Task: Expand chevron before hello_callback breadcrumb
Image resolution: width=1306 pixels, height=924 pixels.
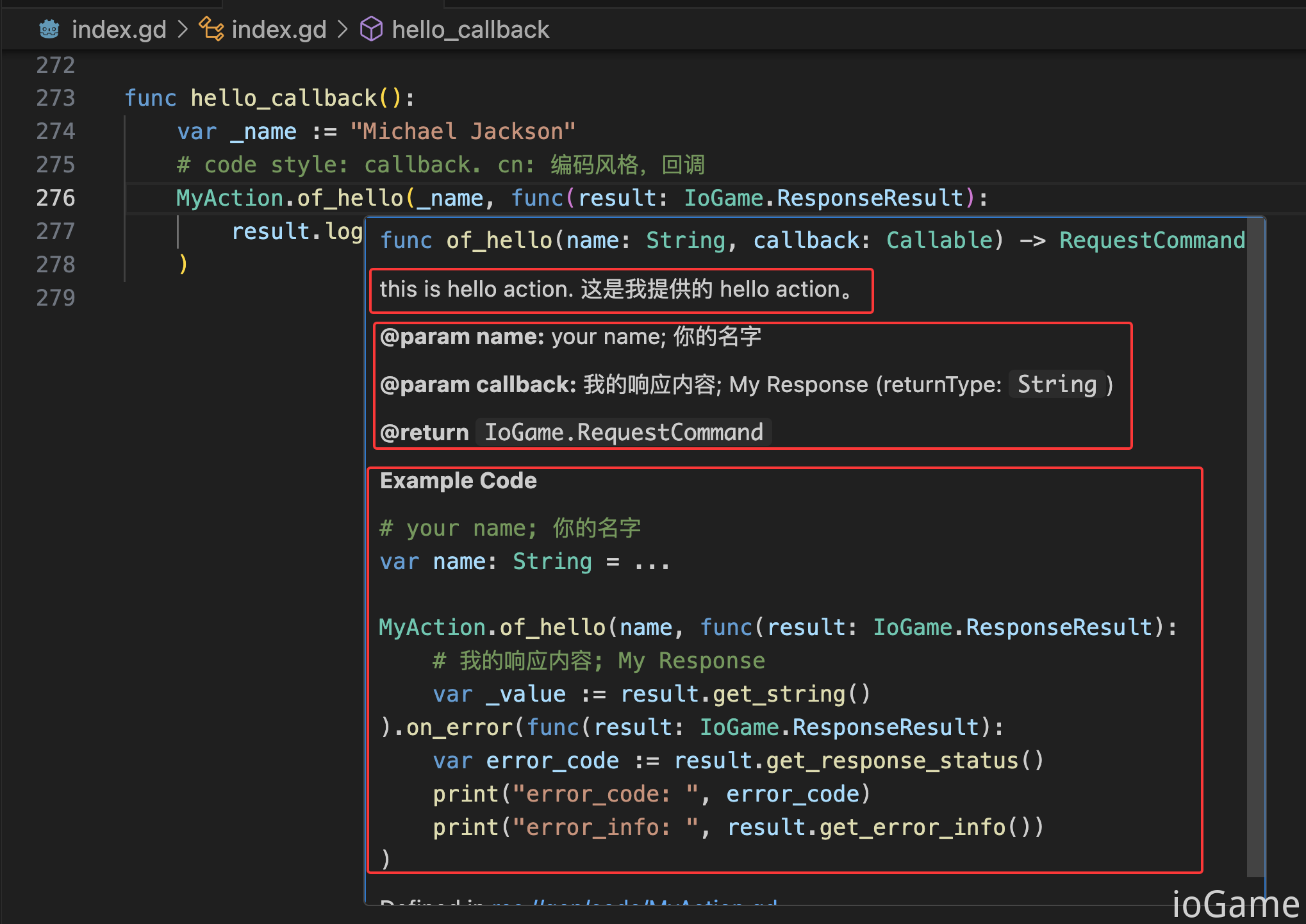Action: pos(343,29)
